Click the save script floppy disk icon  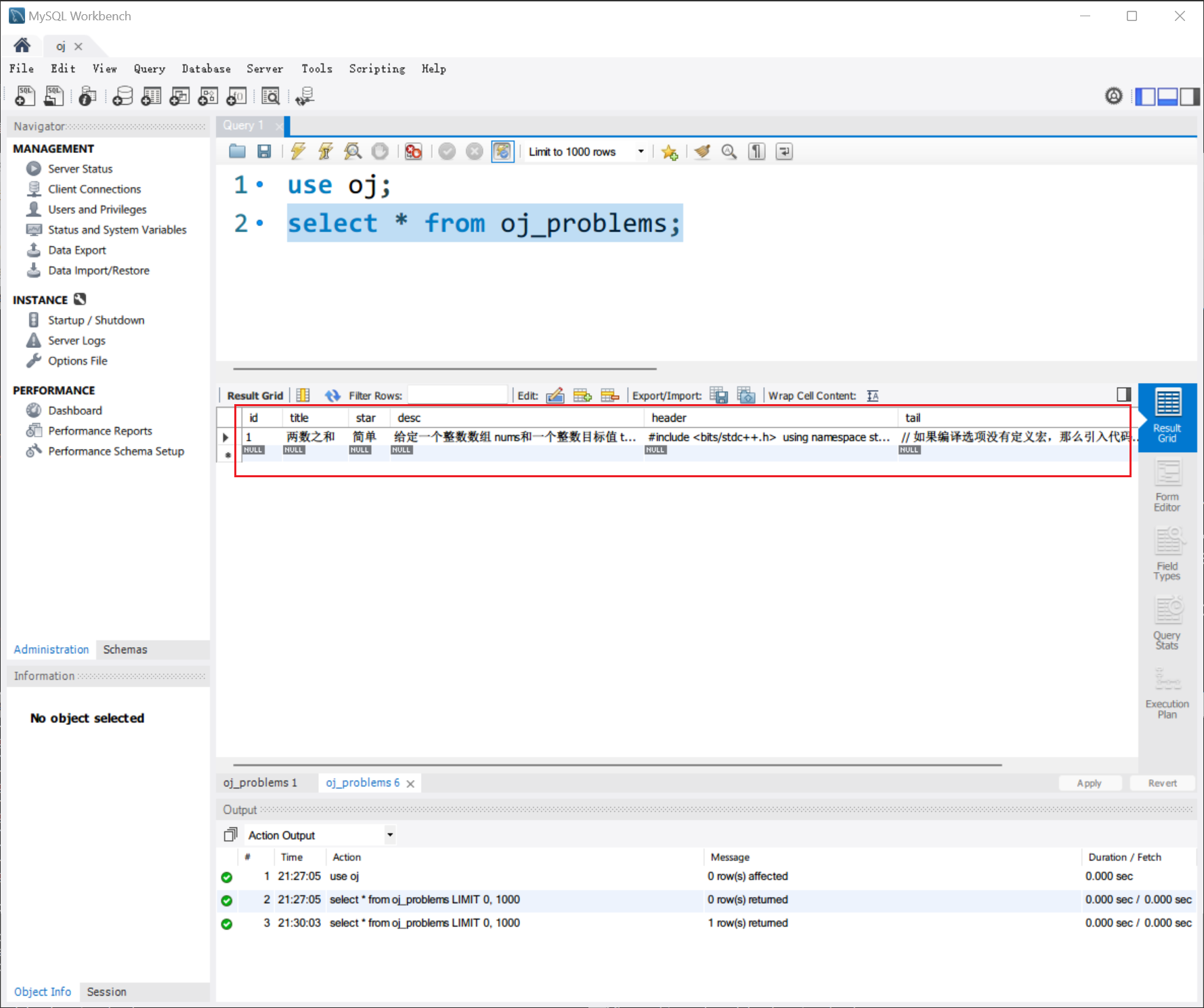tap(264, 152)
